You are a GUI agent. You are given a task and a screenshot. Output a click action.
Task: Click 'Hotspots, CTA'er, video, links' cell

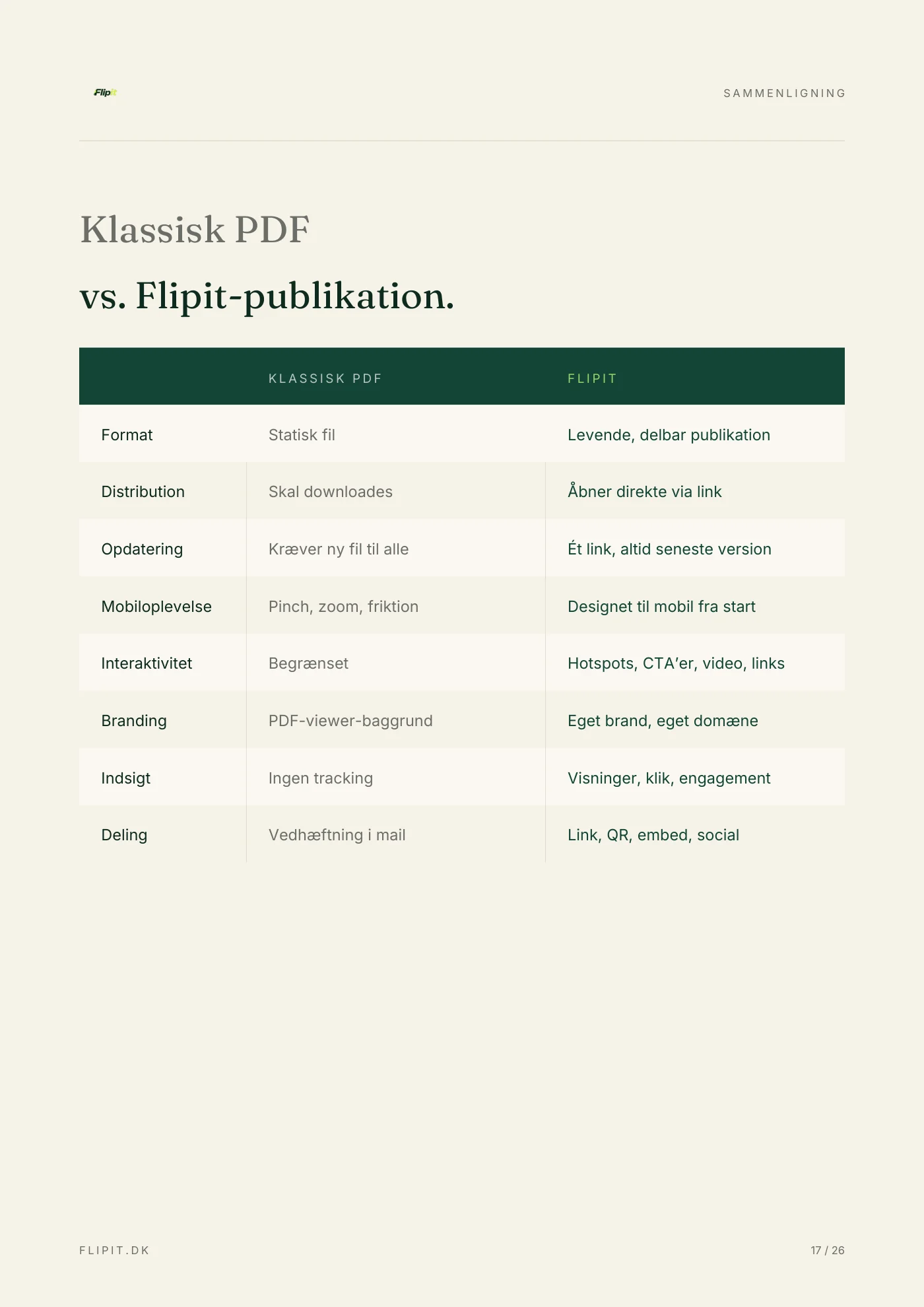676,663
